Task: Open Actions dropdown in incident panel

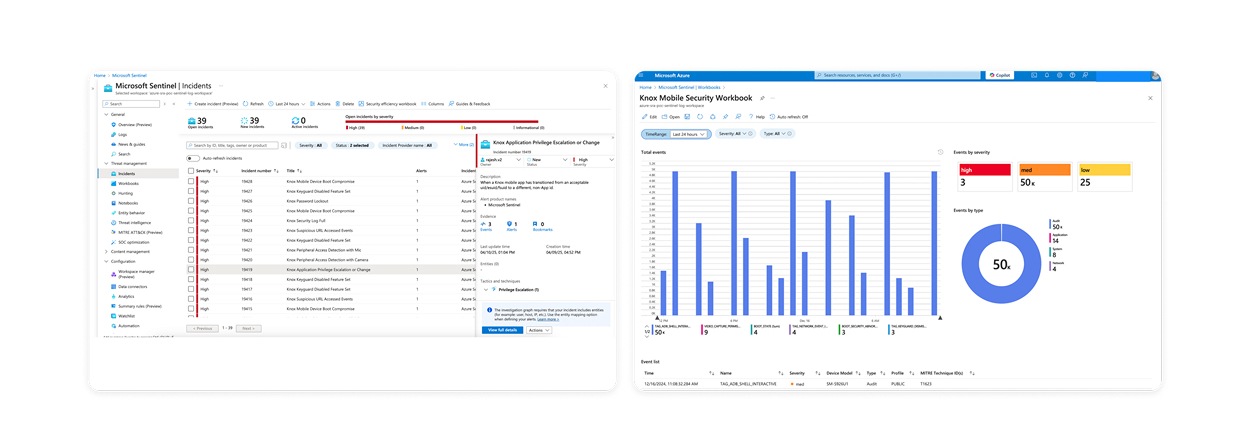Action: [x=539, y=329]
